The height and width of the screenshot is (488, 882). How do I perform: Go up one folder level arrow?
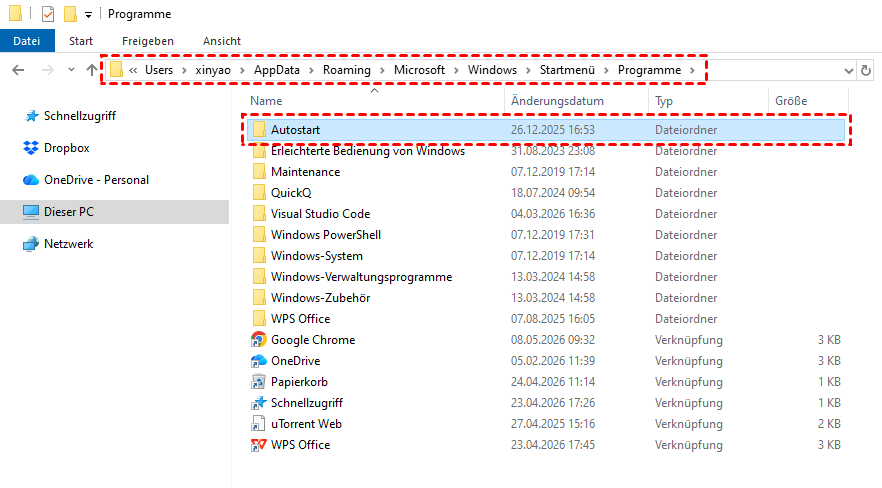click(x=91, y=70)
